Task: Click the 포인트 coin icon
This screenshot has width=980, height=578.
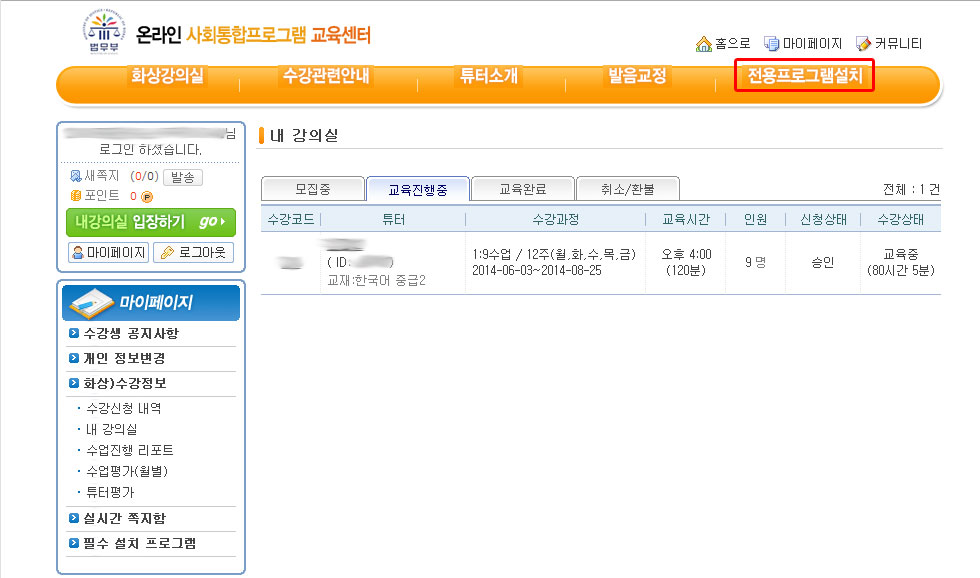Action: coord(75,195)
